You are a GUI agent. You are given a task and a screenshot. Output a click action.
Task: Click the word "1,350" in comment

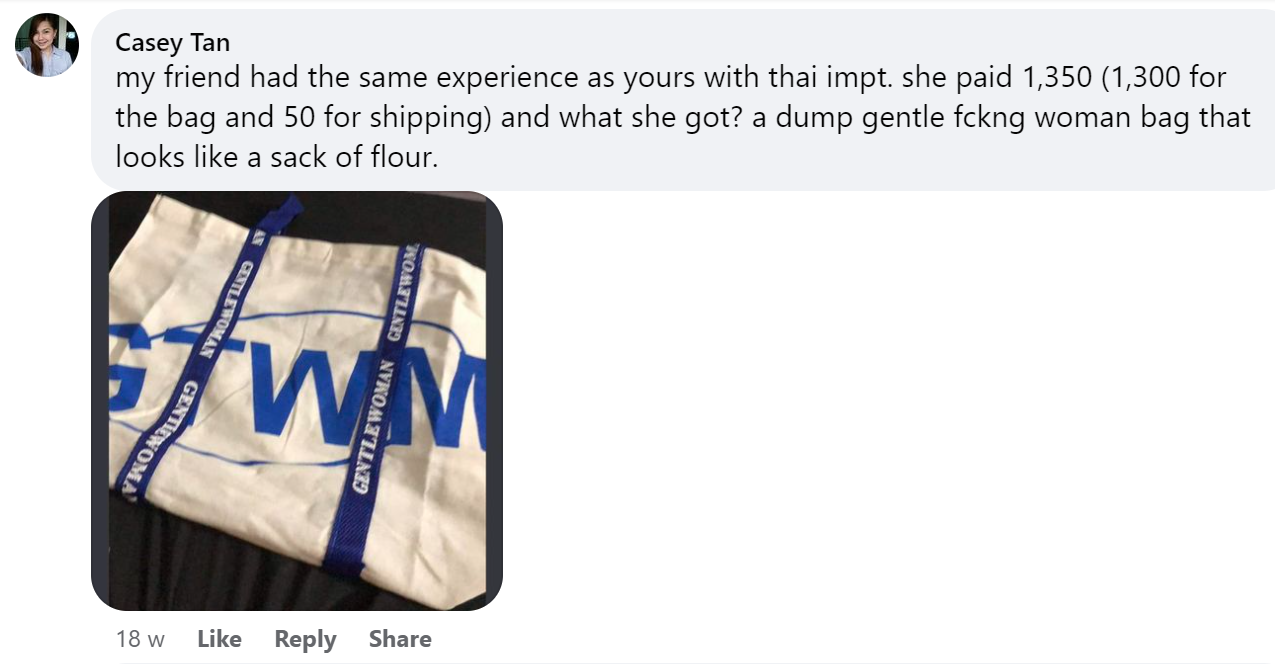(x=1055, y=78)
